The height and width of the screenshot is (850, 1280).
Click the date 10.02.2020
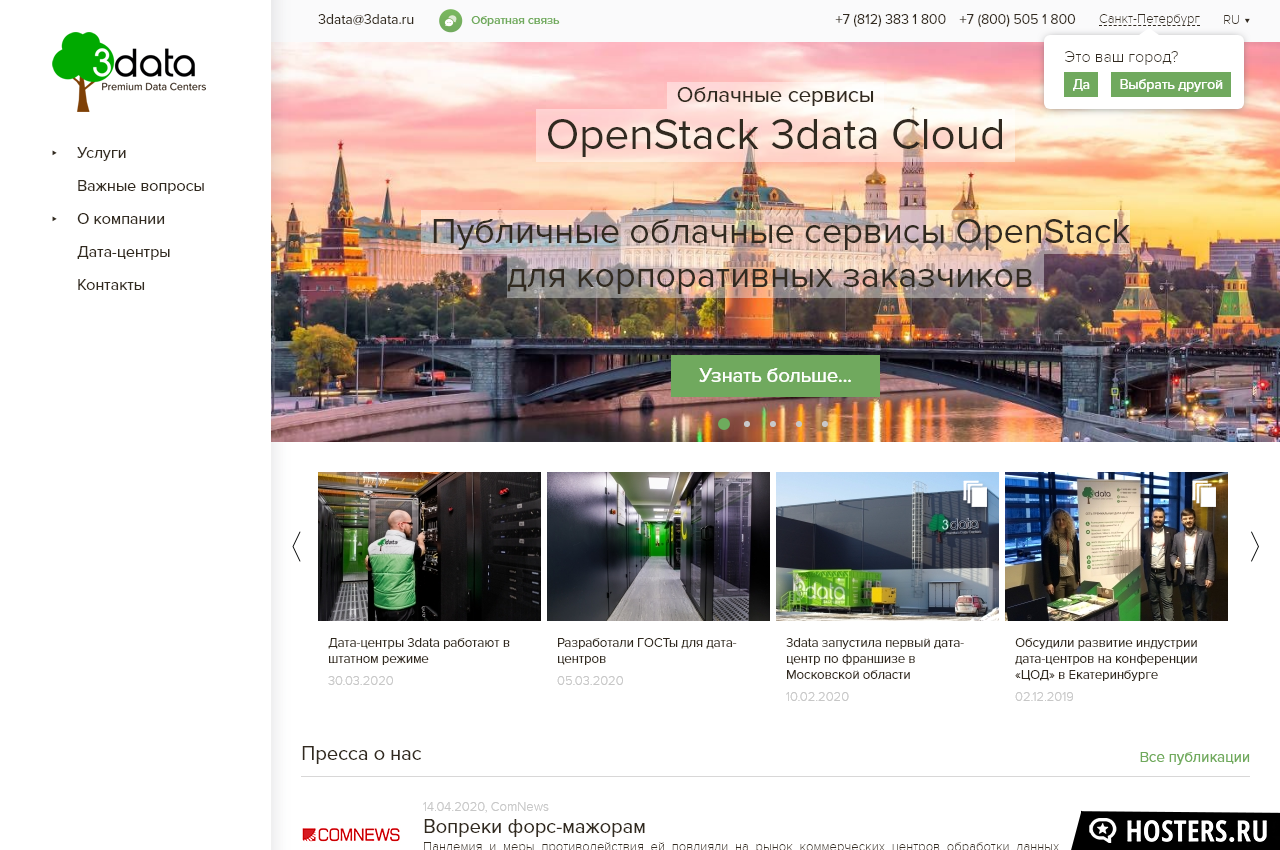817,697
